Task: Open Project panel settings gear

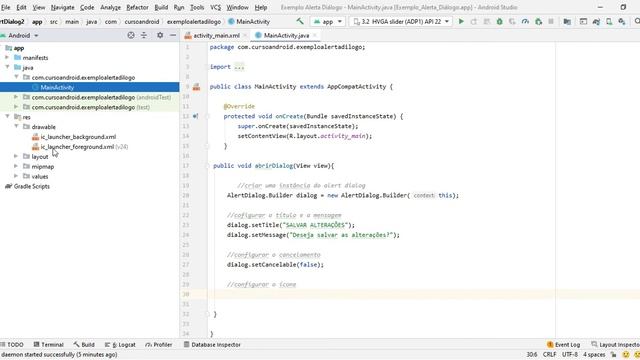Action: pos(160,36)
